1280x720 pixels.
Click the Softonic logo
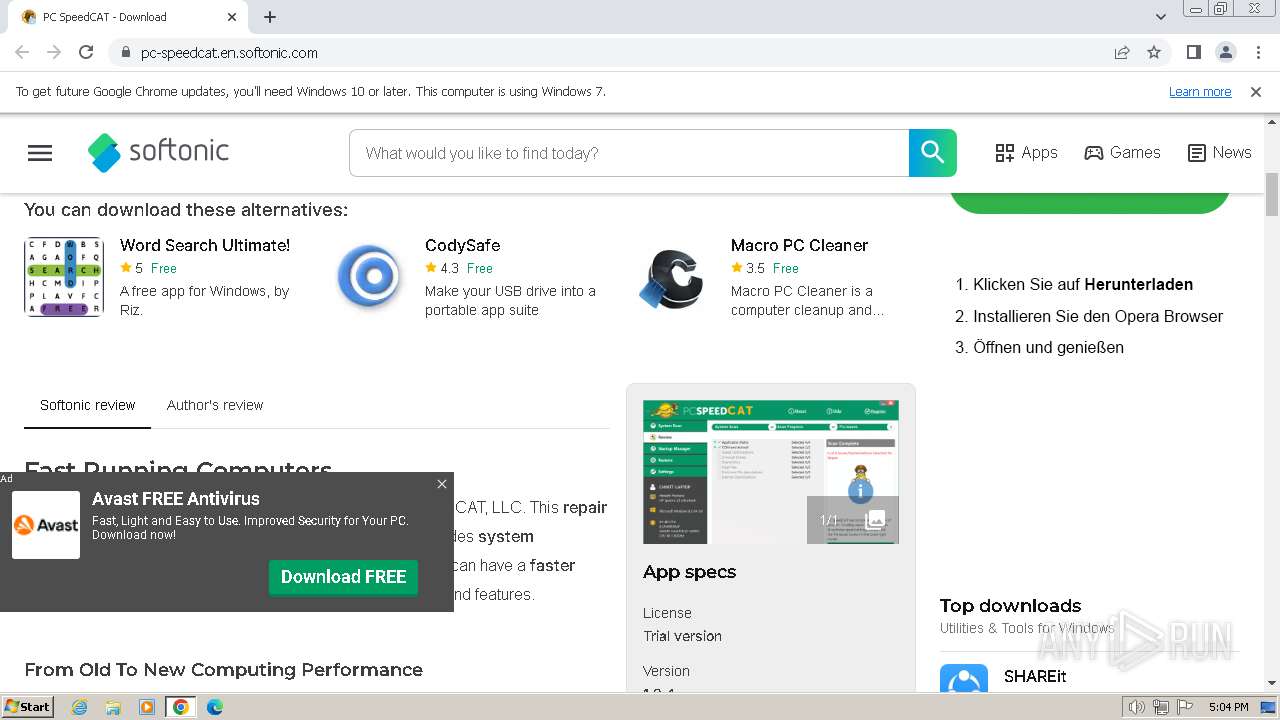pos(158,152)
